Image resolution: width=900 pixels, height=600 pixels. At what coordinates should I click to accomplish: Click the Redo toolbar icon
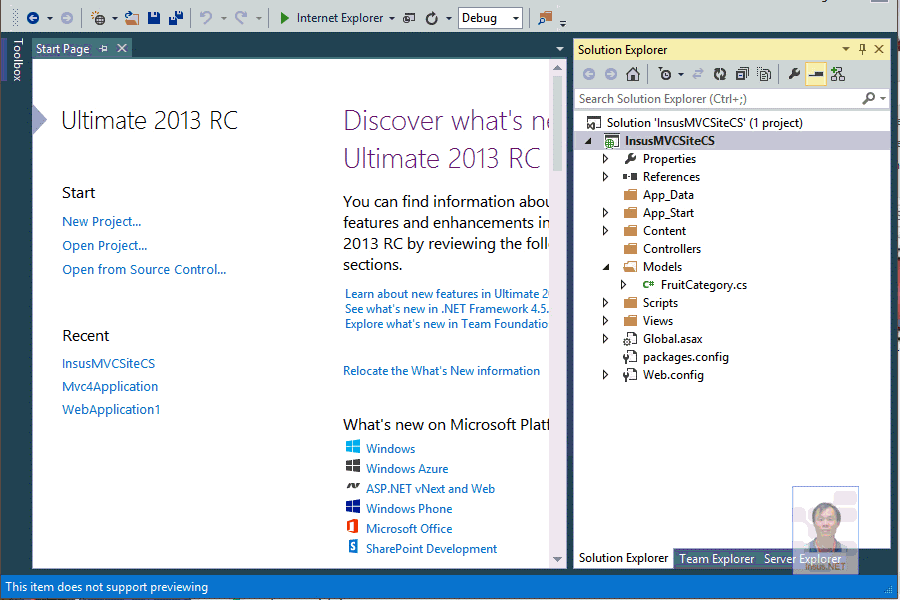[241, 18]
